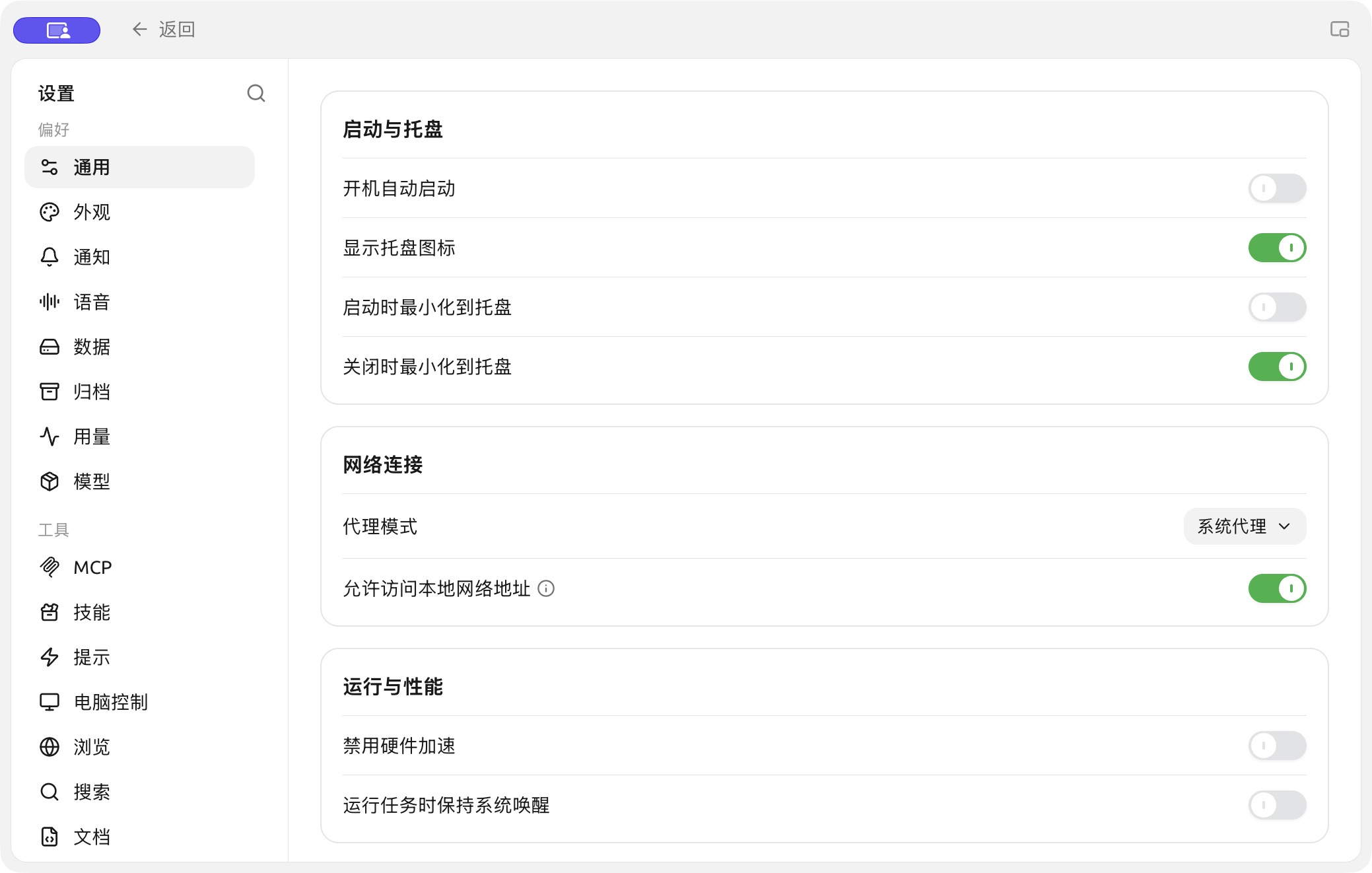
Task: Click the 运行与性能 section heading
Action: coord(393,686)
